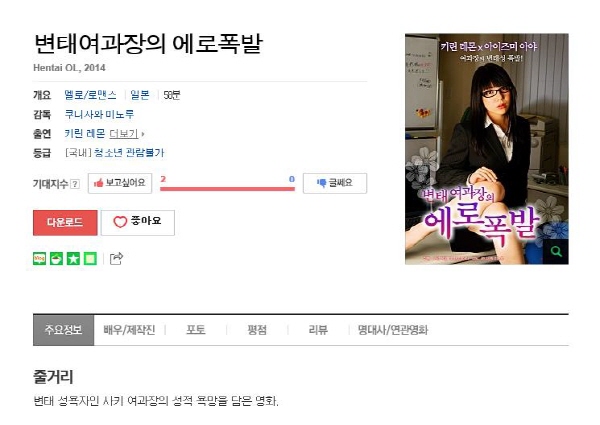This screenshot has width=600, height=425.
Task: Click the green cafe cup icon
Action: 56,259
